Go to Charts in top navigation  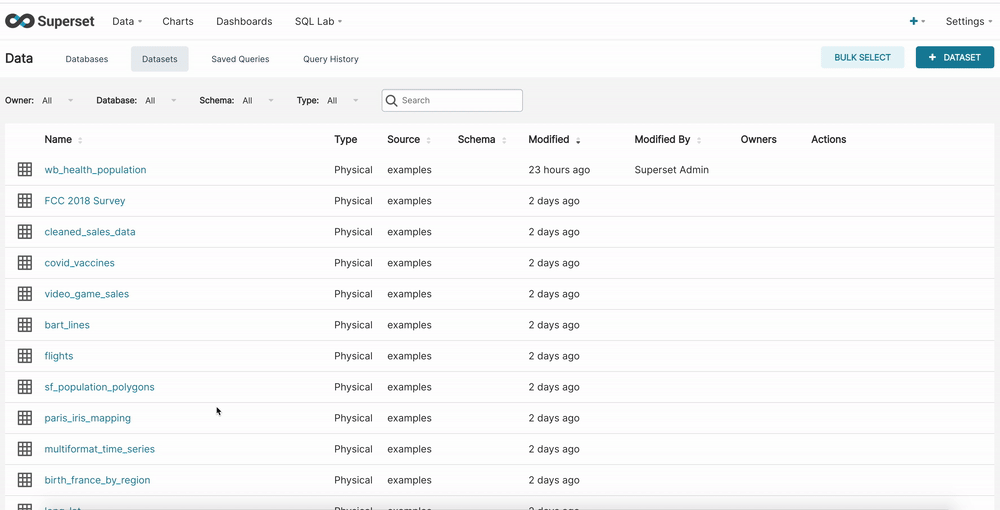click(178, 21)
